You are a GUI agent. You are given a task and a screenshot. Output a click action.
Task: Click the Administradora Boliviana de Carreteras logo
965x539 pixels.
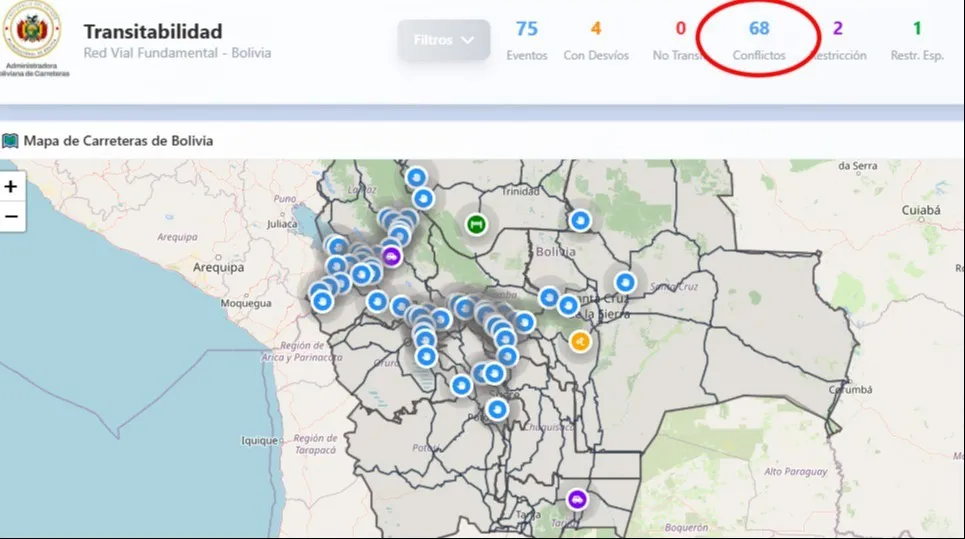32,40
